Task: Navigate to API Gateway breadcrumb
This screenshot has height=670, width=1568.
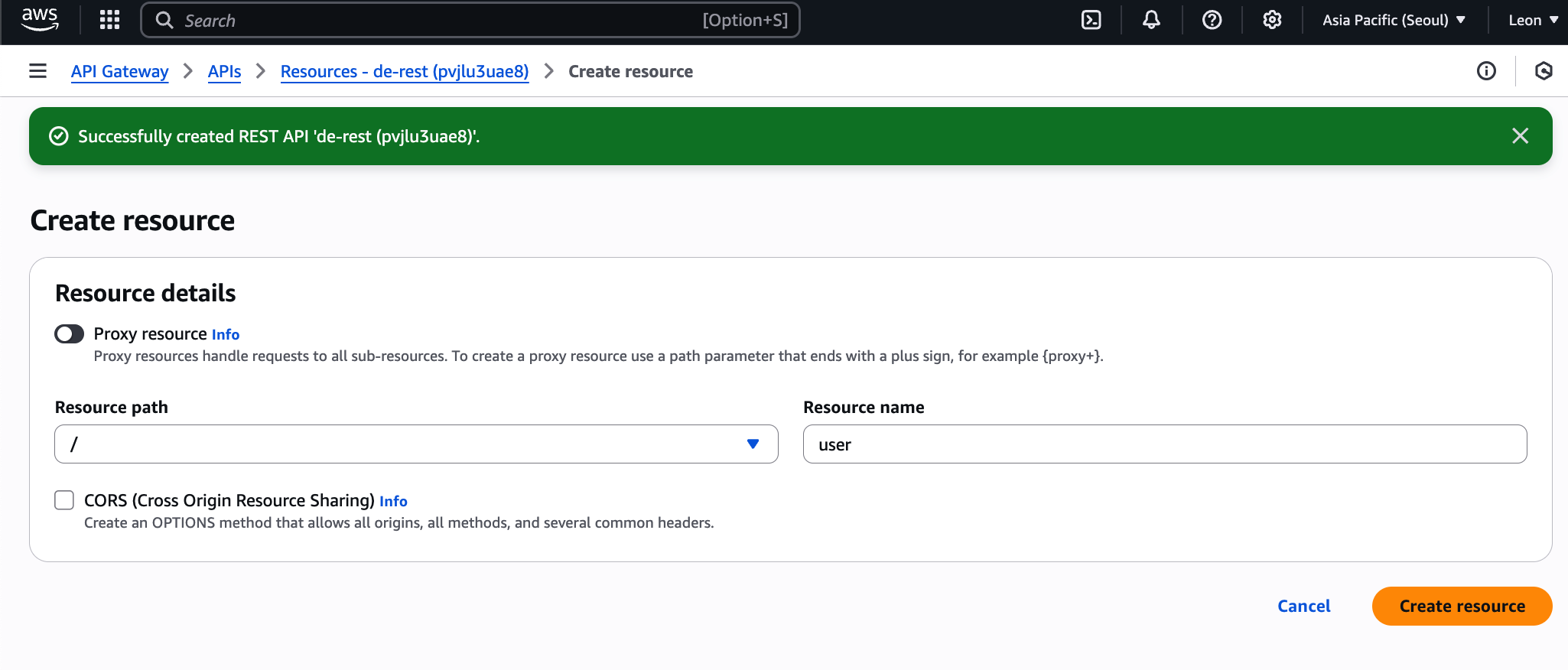Action: (119, 71)
